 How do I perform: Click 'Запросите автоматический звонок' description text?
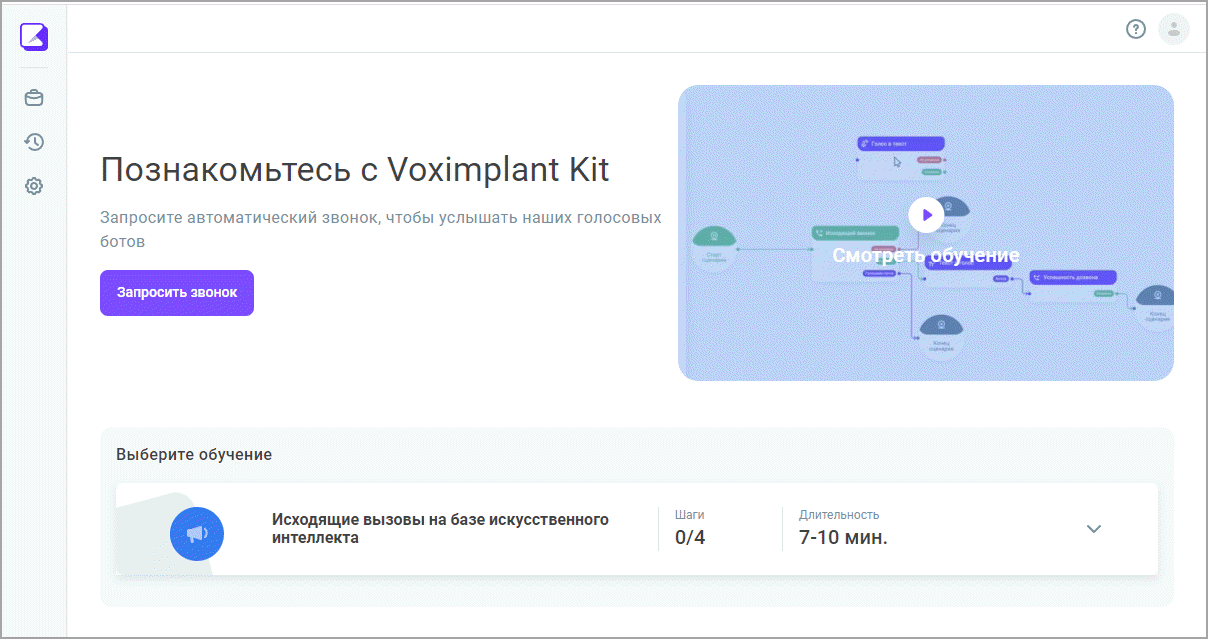click(x=381, y=229)
